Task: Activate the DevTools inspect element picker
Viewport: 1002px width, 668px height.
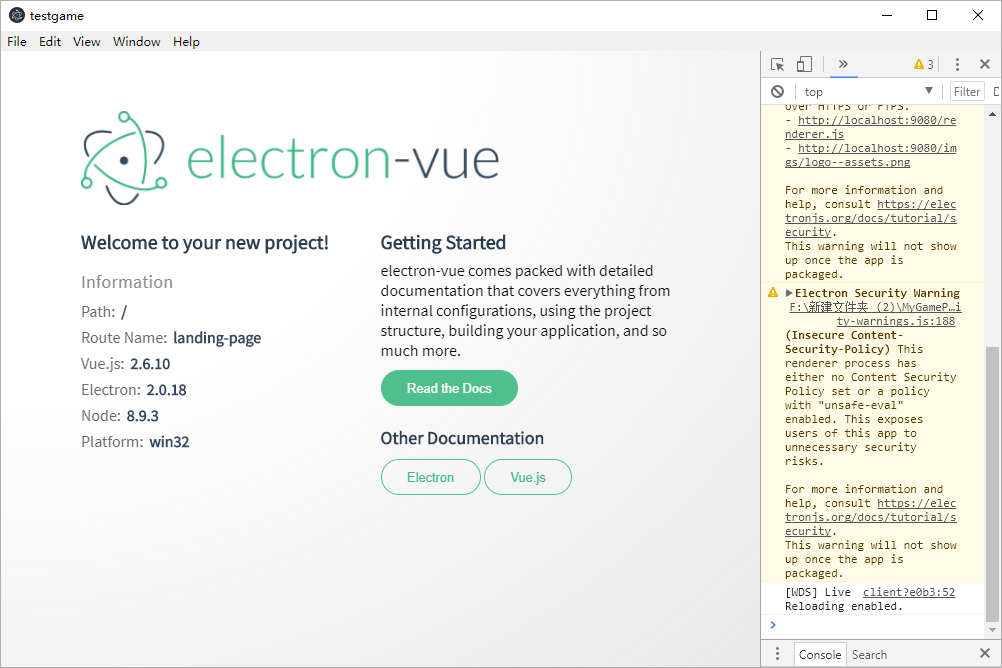Action: coord(777,65)
